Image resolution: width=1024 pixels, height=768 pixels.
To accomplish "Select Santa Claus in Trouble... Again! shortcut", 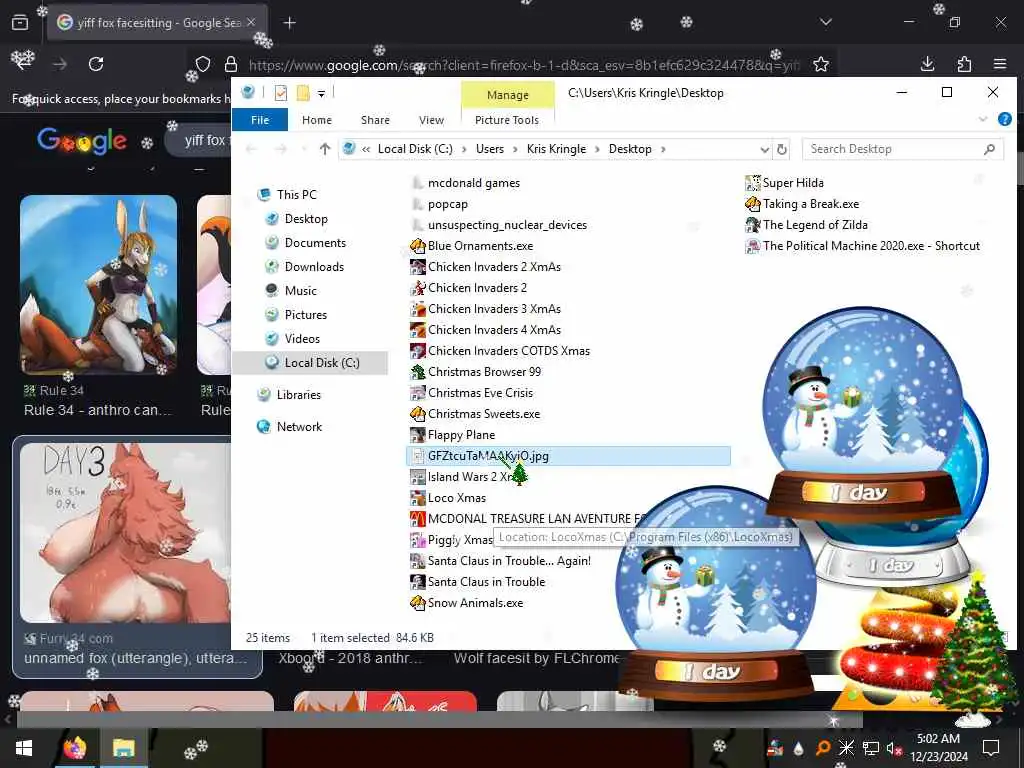I will tap(500, 560).
